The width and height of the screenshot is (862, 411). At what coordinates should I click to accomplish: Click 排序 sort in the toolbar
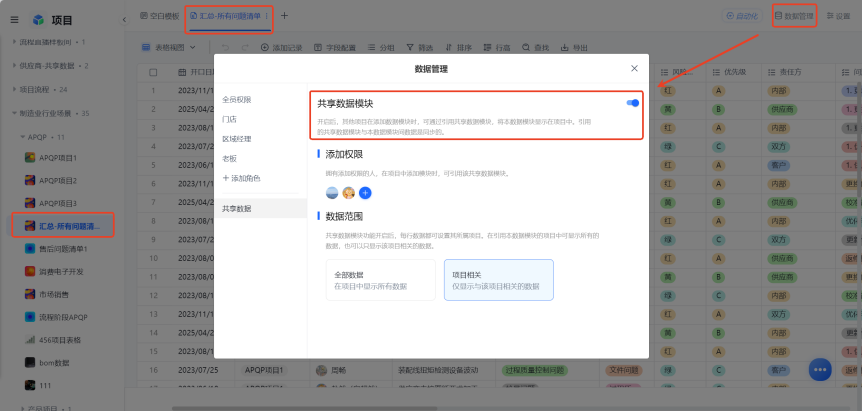458,48
